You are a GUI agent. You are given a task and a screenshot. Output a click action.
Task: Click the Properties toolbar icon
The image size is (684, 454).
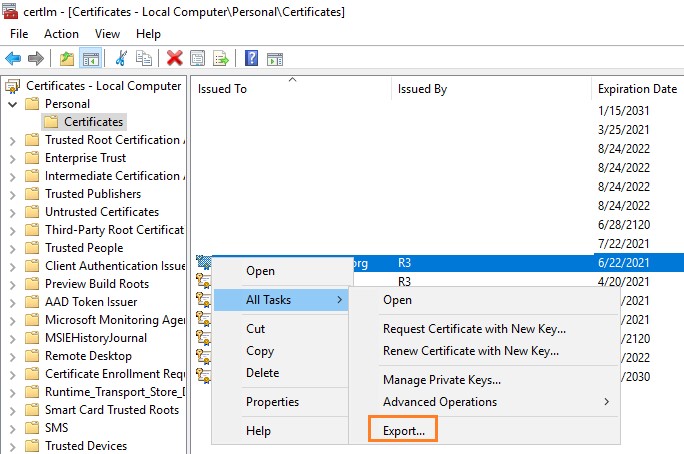[198, 58]
